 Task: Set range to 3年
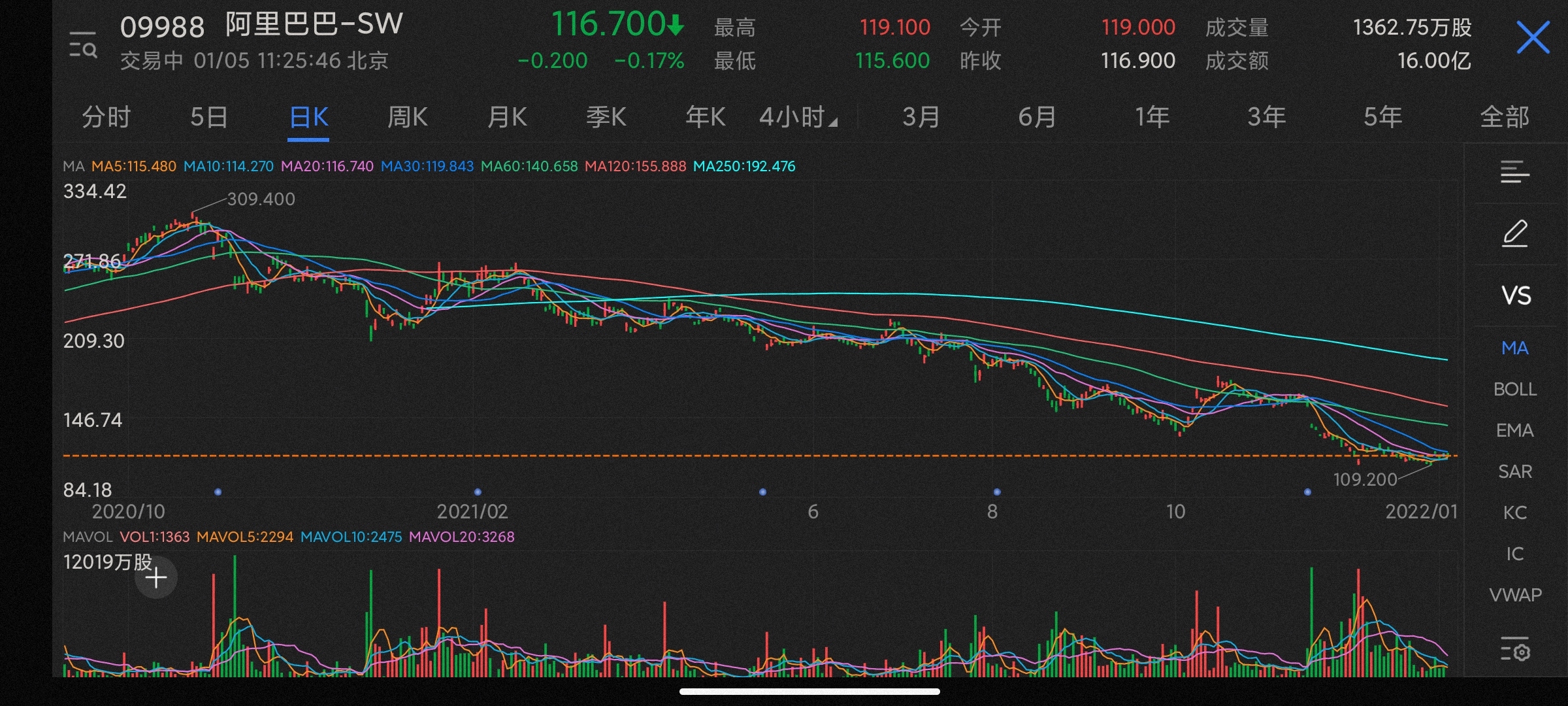[1266, 118]
